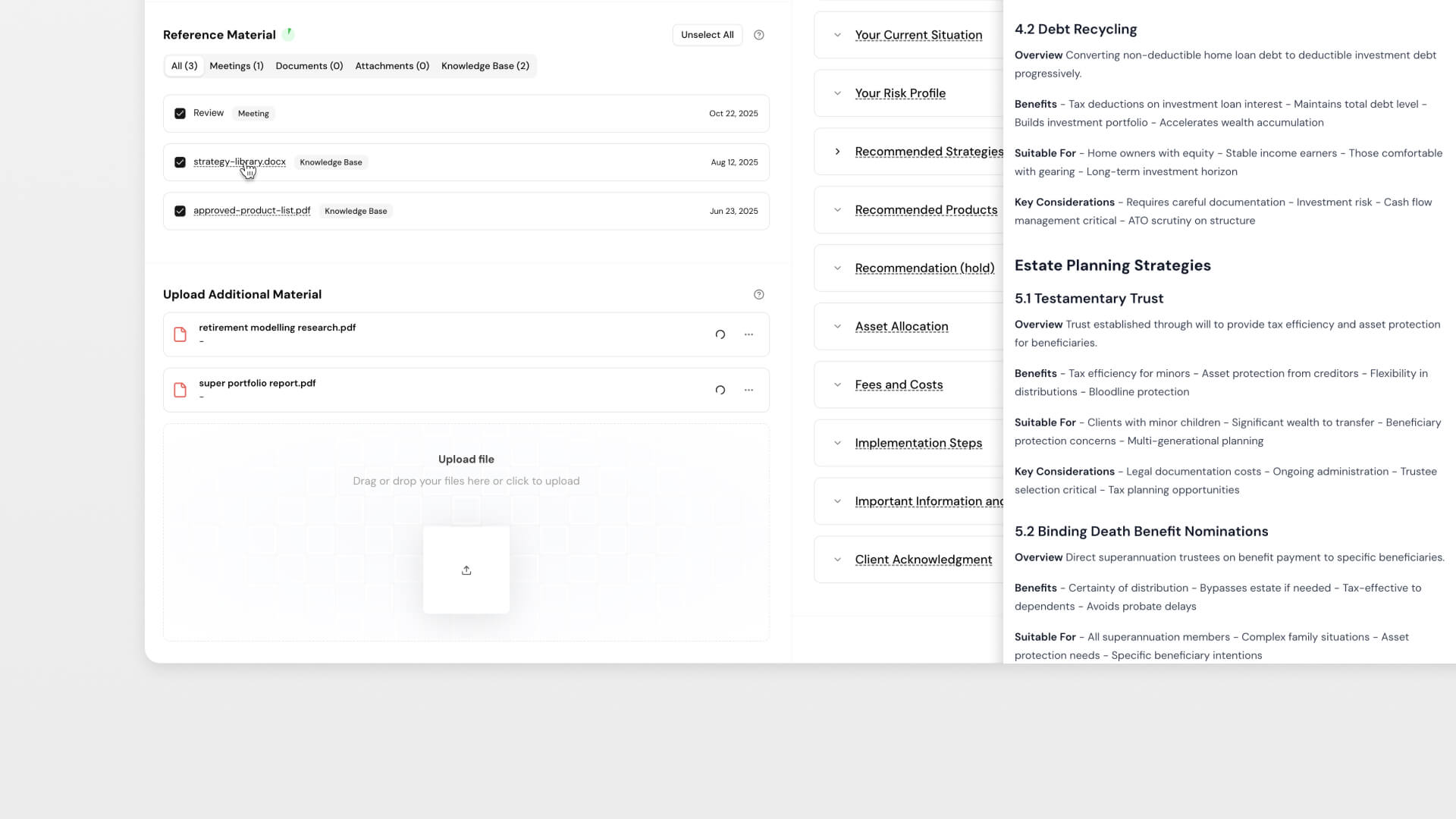Image resolution: width=1456 pixels, height=819 pixels.
Task: Click the loading spinner beside super portfolio report.pdf
Action: pyautogui.click(x=720, y=390)
